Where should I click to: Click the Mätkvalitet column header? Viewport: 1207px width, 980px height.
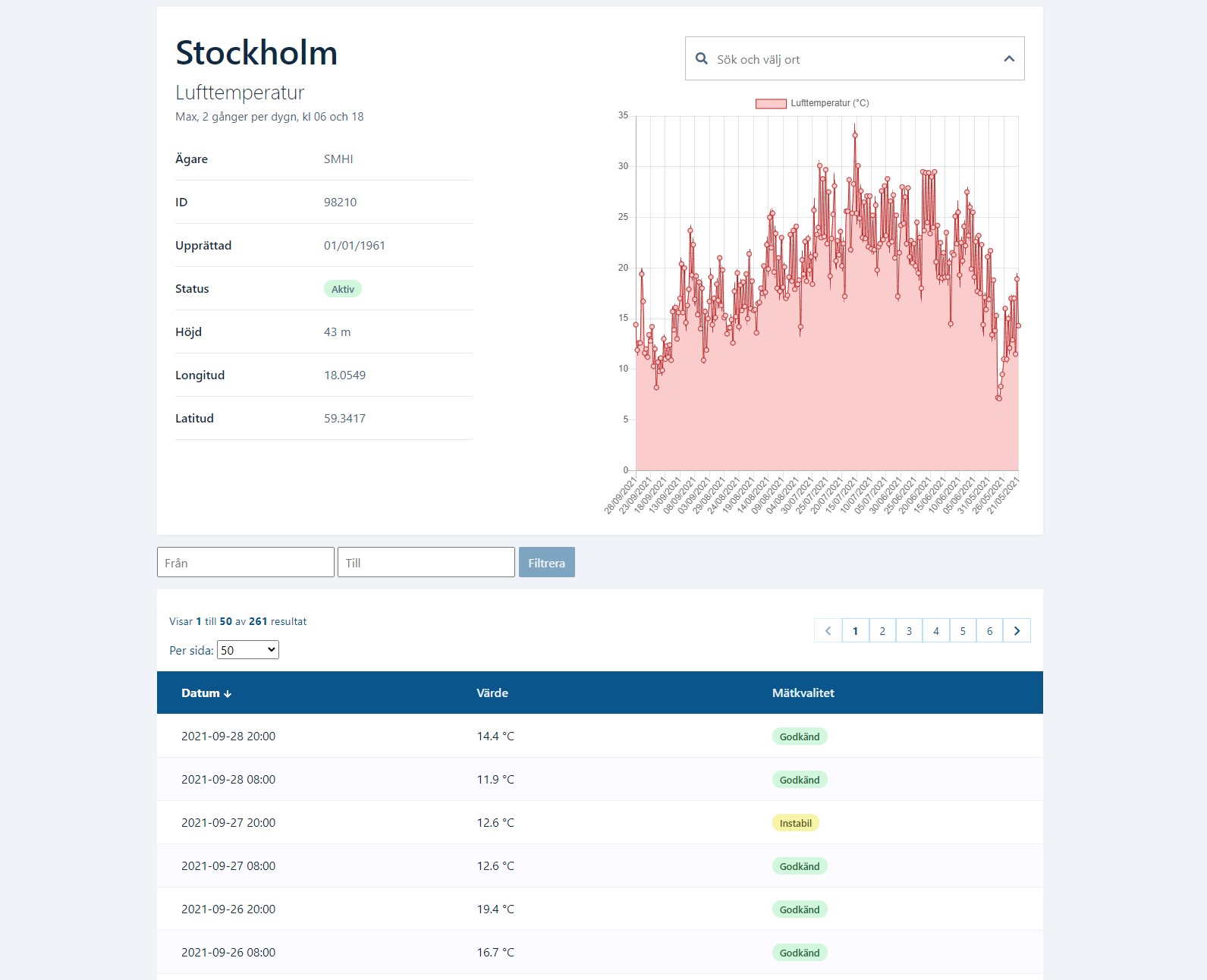coord(803,693)
